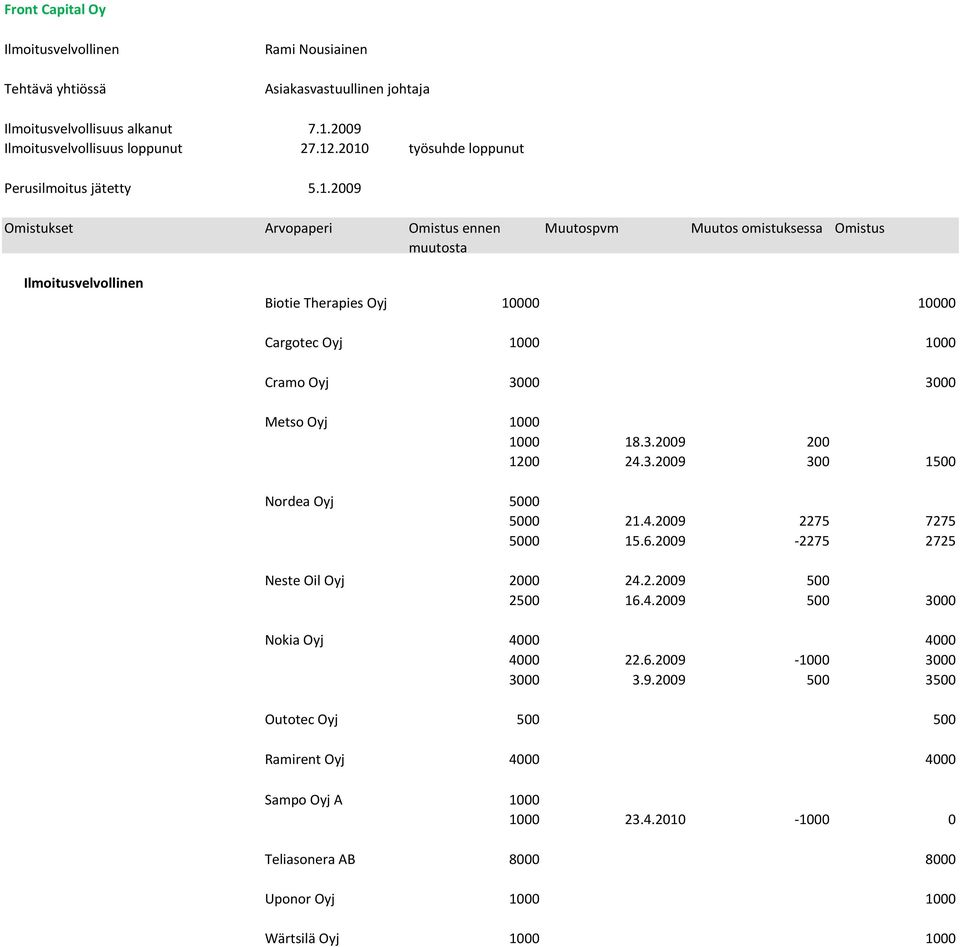Click the filing date 5.1.2009
Viewport: 960px width, 947px height.
(x=334, y=189)
